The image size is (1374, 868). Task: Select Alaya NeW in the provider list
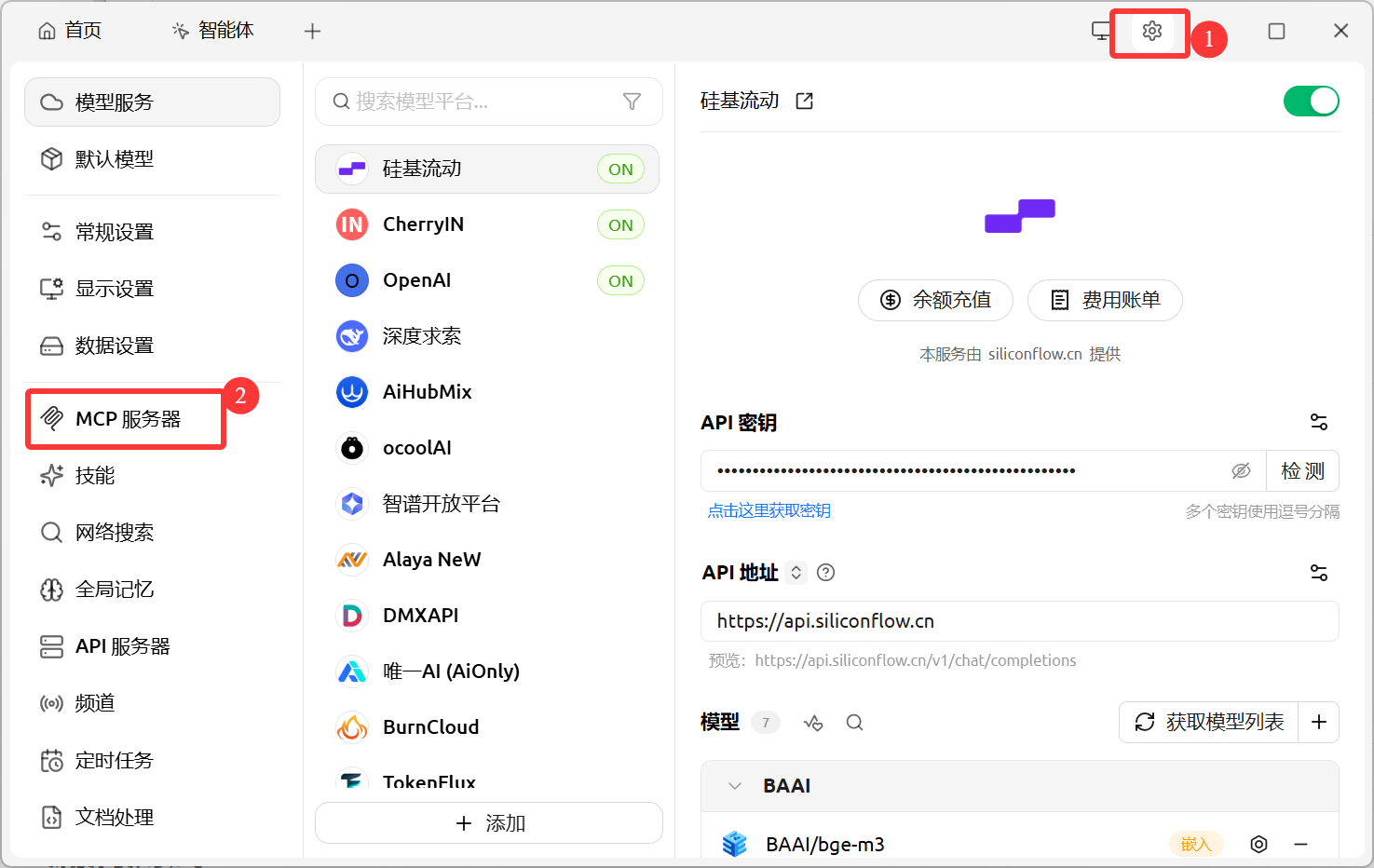coord(487,560)
